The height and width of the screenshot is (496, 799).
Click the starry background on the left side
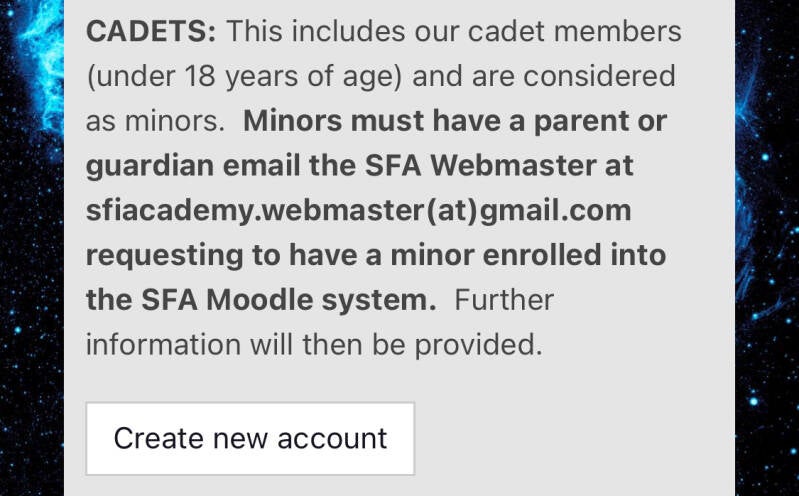(x=30, y=300)
